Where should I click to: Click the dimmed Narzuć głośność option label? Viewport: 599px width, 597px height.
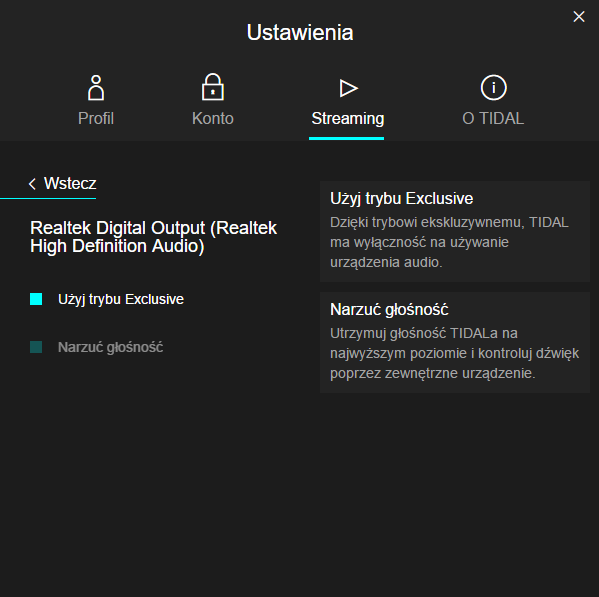pos(110,347)
